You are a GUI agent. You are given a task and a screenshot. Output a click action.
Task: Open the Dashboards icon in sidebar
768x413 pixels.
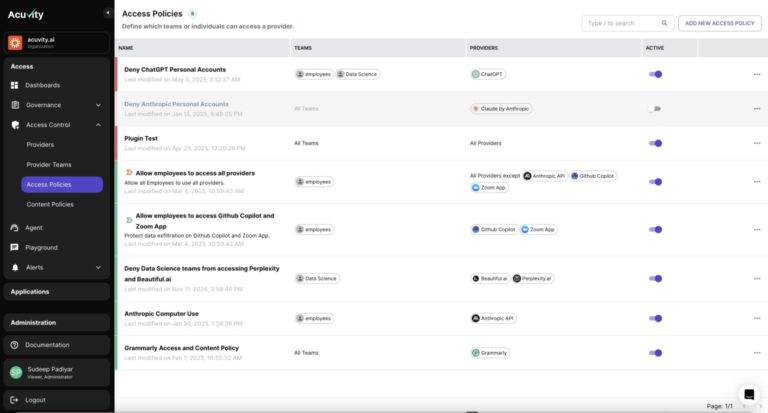point(15,85)
